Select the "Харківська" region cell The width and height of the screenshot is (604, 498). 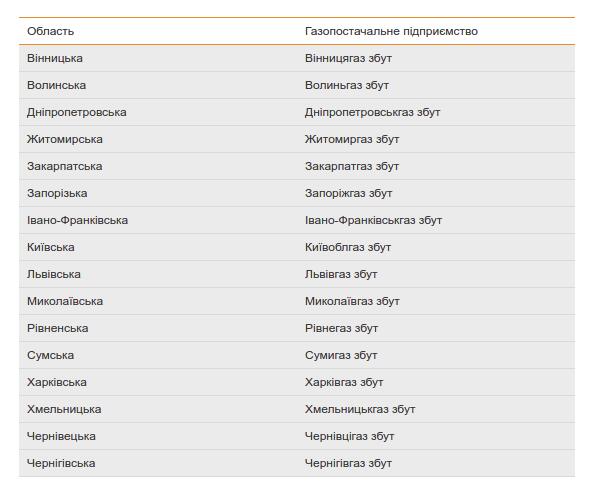pyautogui.click(x=57, y=382)
